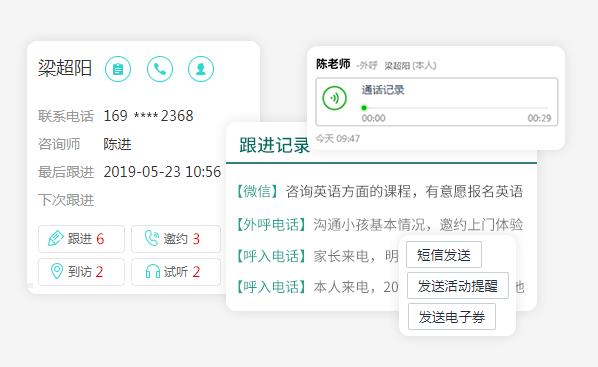Click the 跟进 6 button
This screenshot has width=598, height=367.
pyautogui.click(x=81, y=239)
